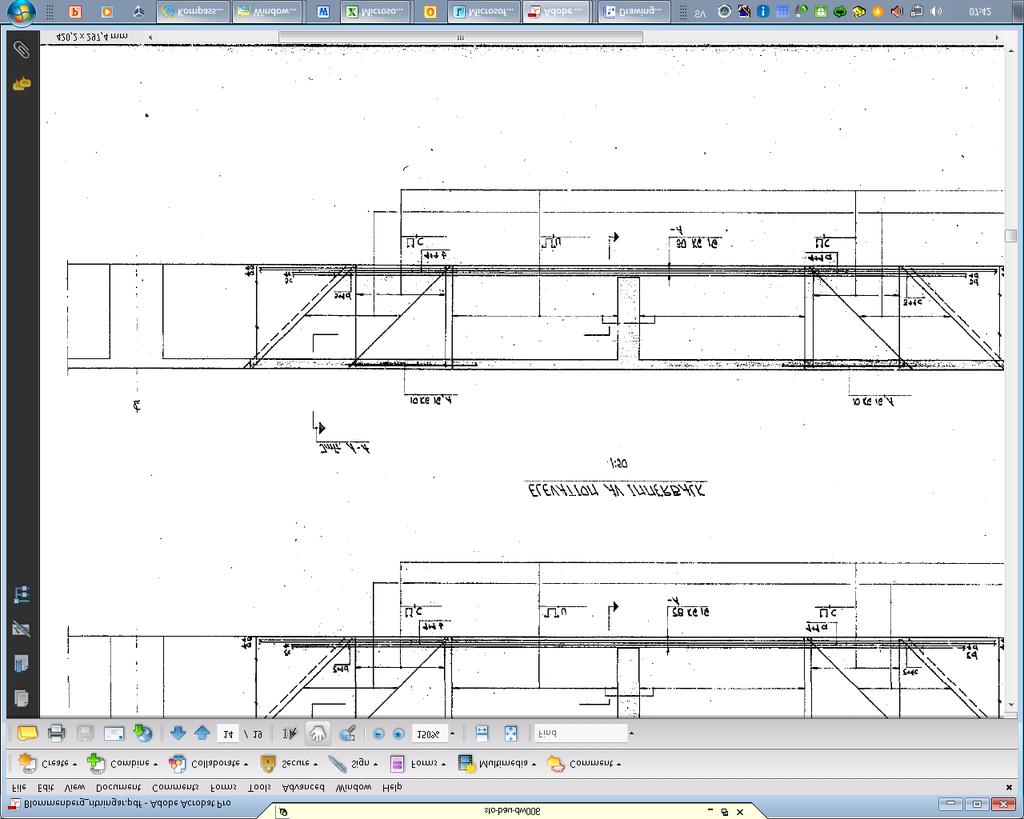This screenshot has width=1024, height=819.
Task: Open the Tools menu
Action: tap(259, 787)
